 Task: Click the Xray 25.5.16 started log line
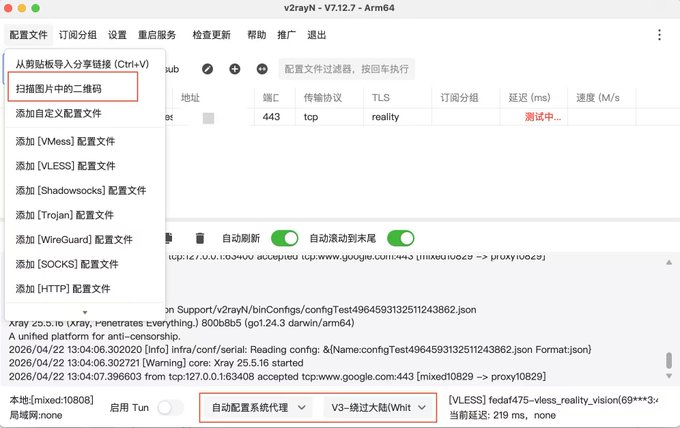click(156, 363)
